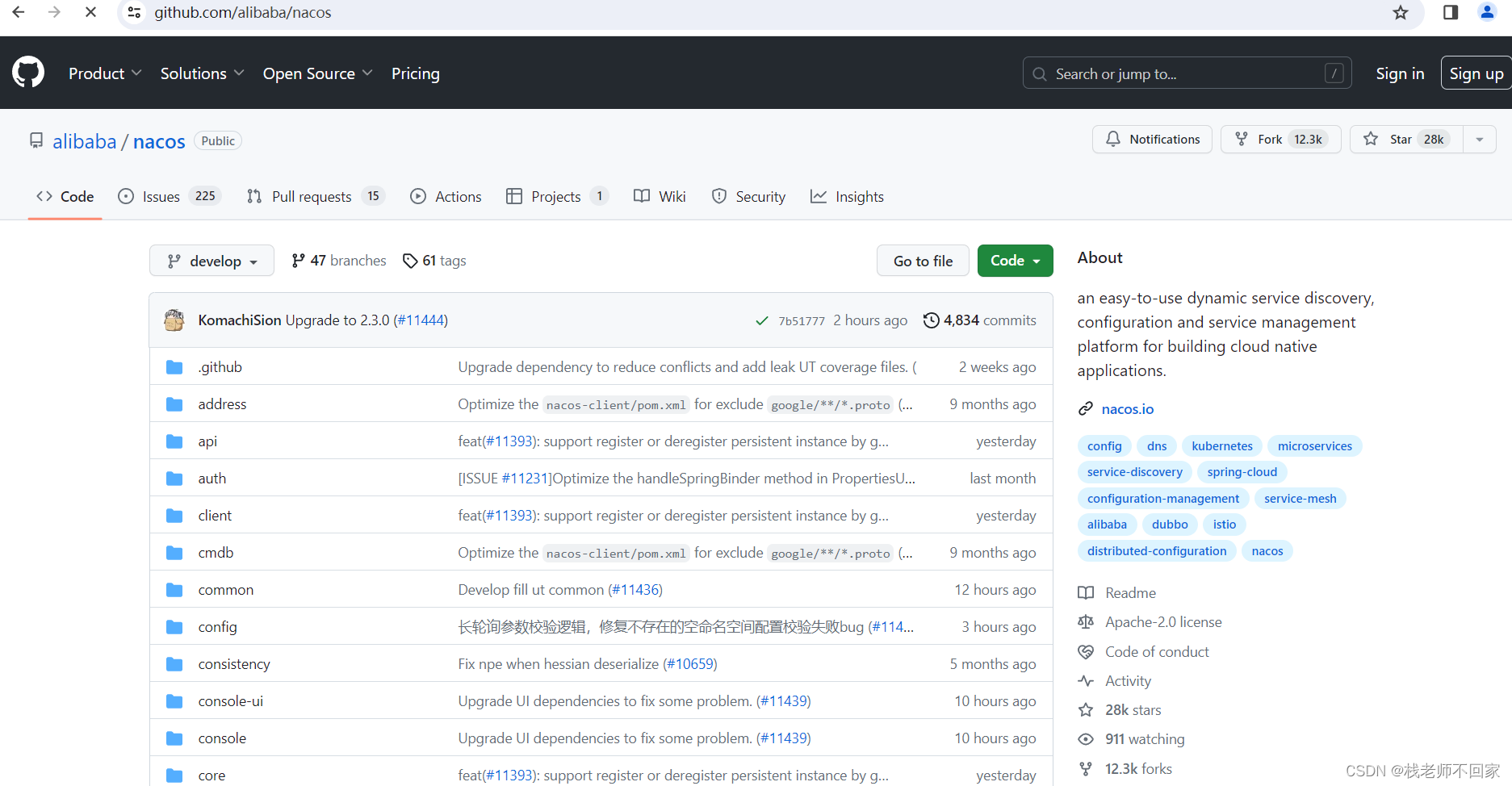
Task: Open the Wiki tab
Action: point(660,196)
